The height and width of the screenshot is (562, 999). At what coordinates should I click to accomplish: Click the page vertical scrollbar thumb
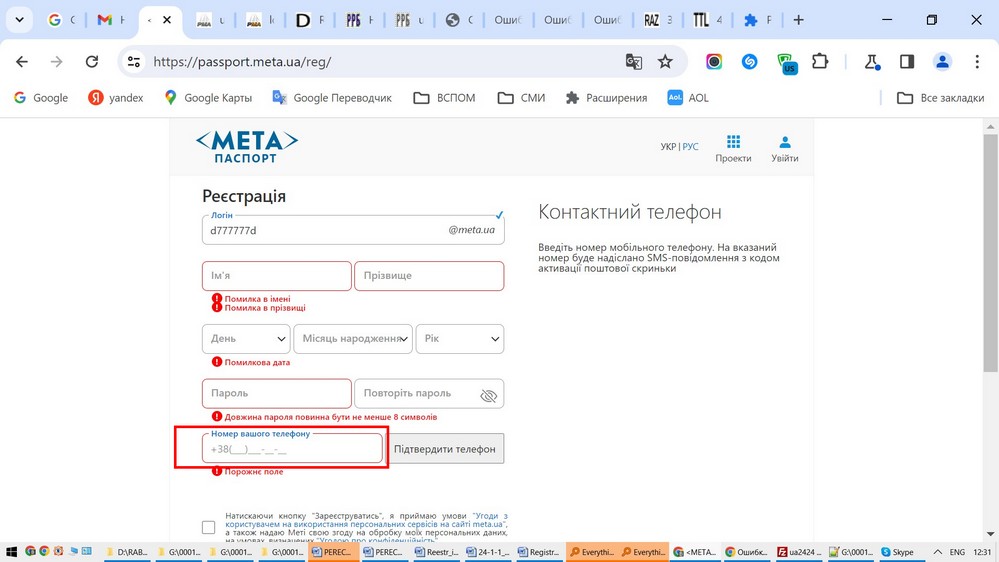tap(990, 252)
